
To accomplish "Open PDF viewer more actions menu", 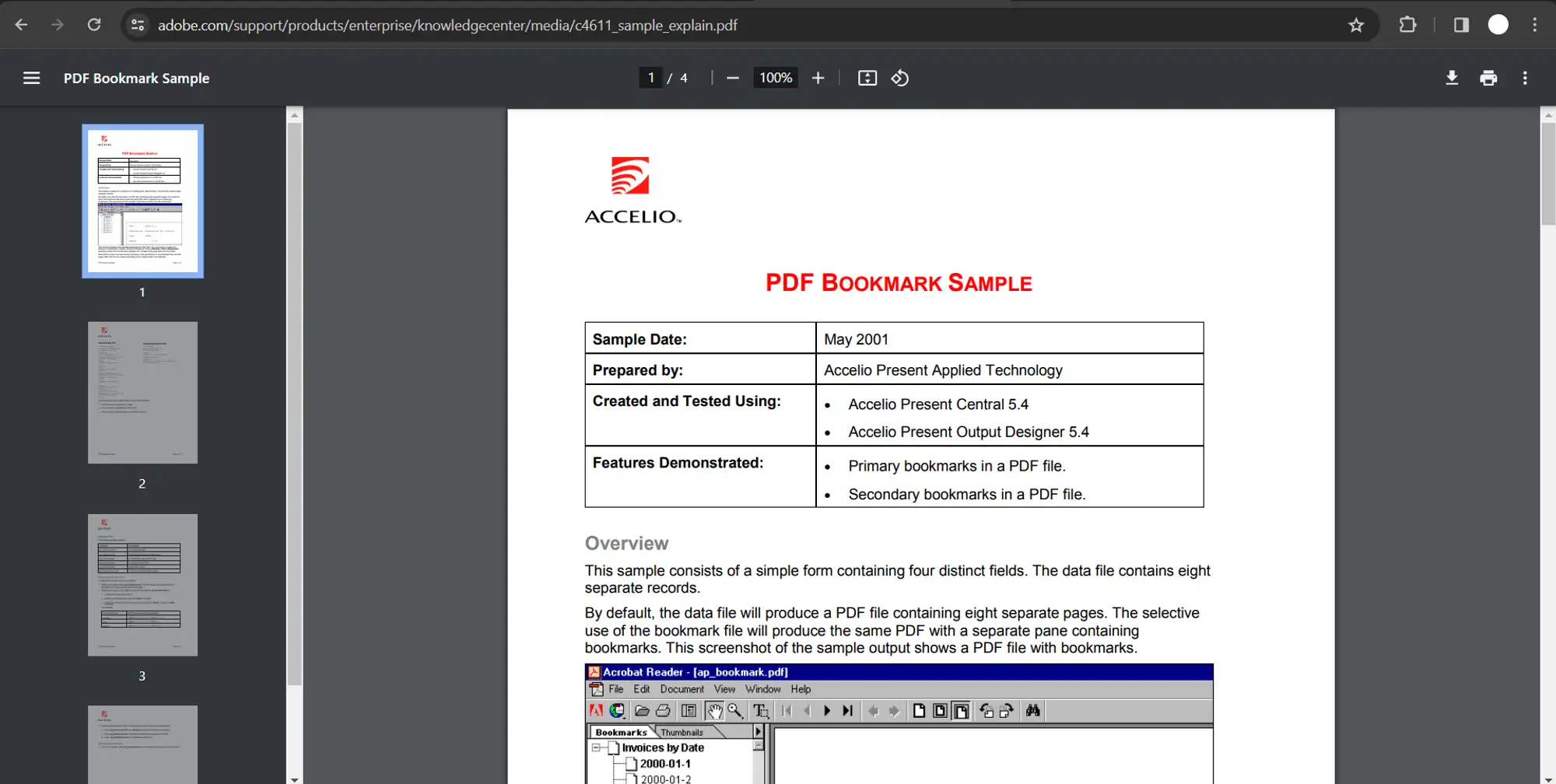I will coord(1525,78).
